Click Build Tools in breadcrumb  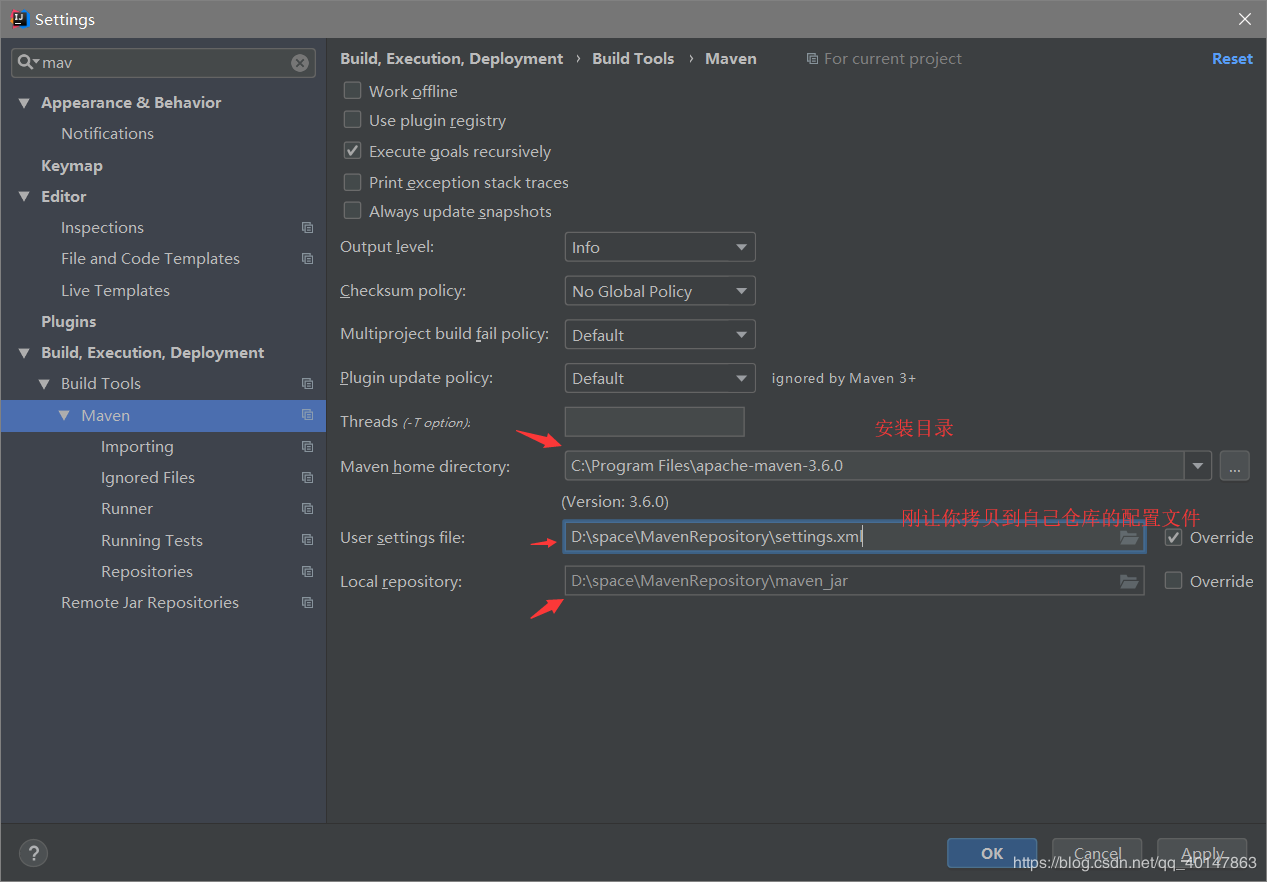633,59
